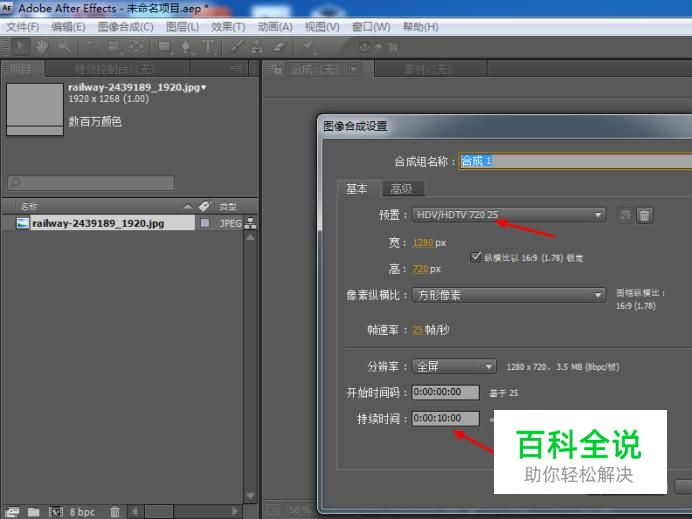Open resolution dropdown 全屏
The height and width of the screenshot is (519, 692).
[x=454, y=366]
